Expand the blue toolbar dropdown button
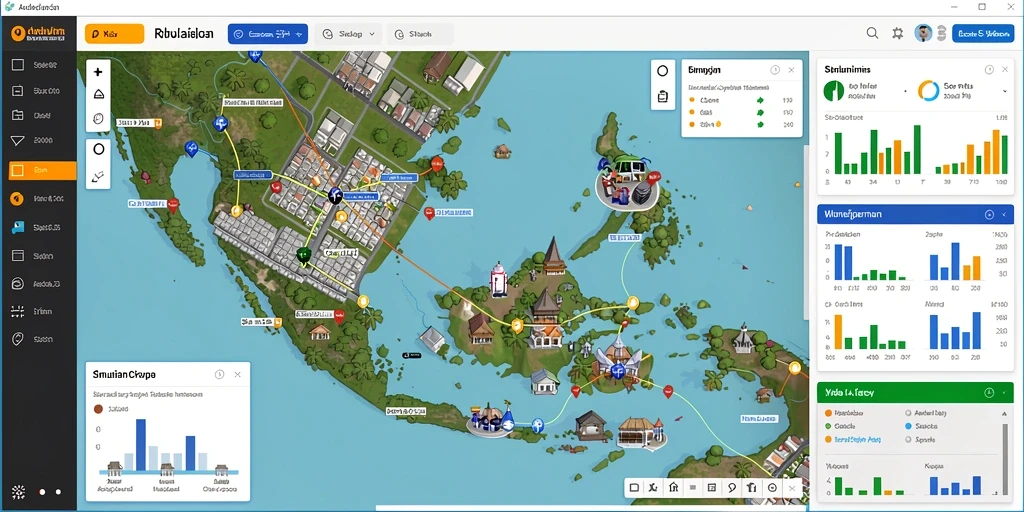 [x=268, y=34]
